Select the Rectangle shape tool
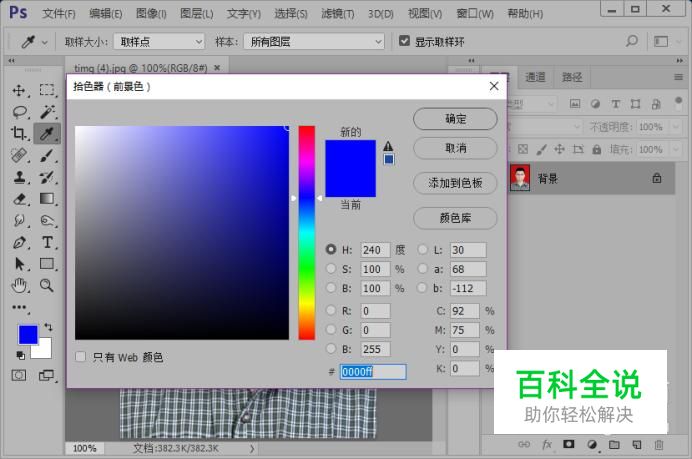 pos(47,263)
